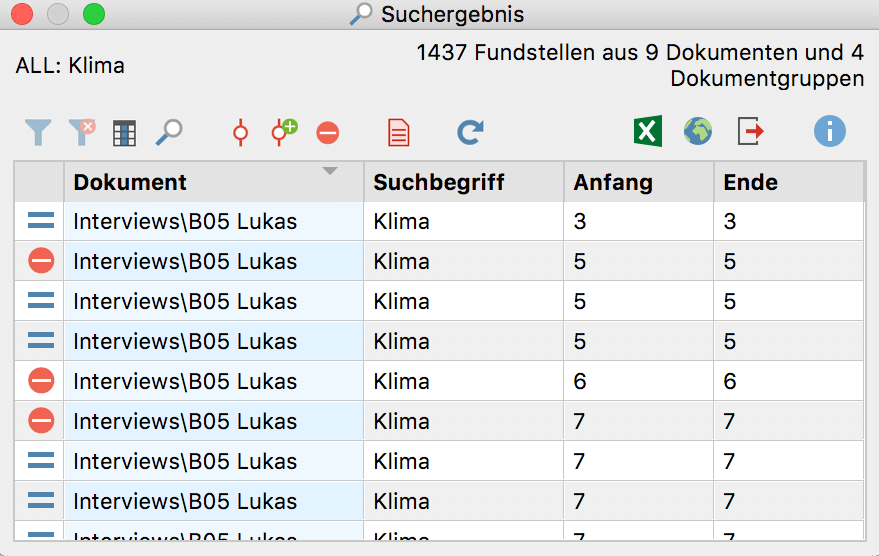Toggle the red excluded marker on row Anfang 6
Viewport: 879px width, 556px height.
tap(41, 381)
